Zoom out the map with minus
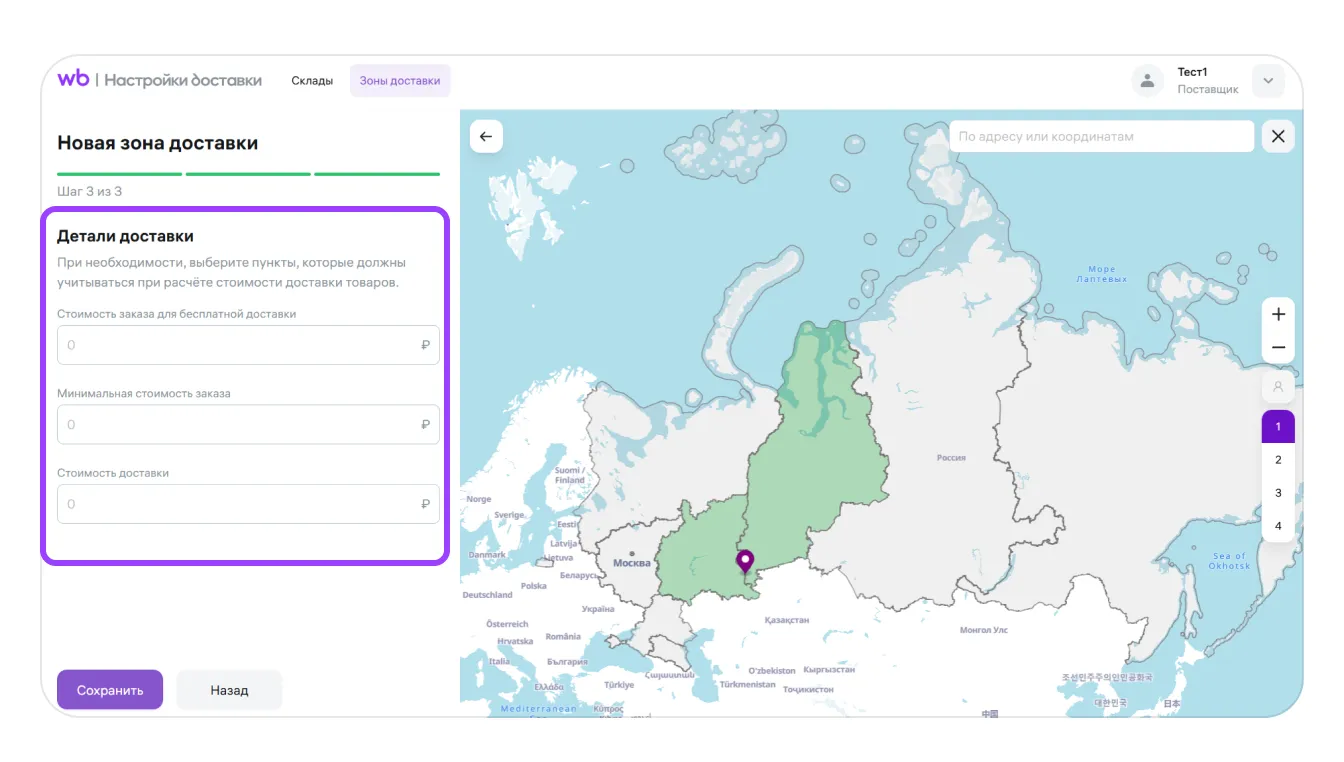The height and width of the screenshot is (762, 1344). pyautogui.click(x=1278, y=348)
